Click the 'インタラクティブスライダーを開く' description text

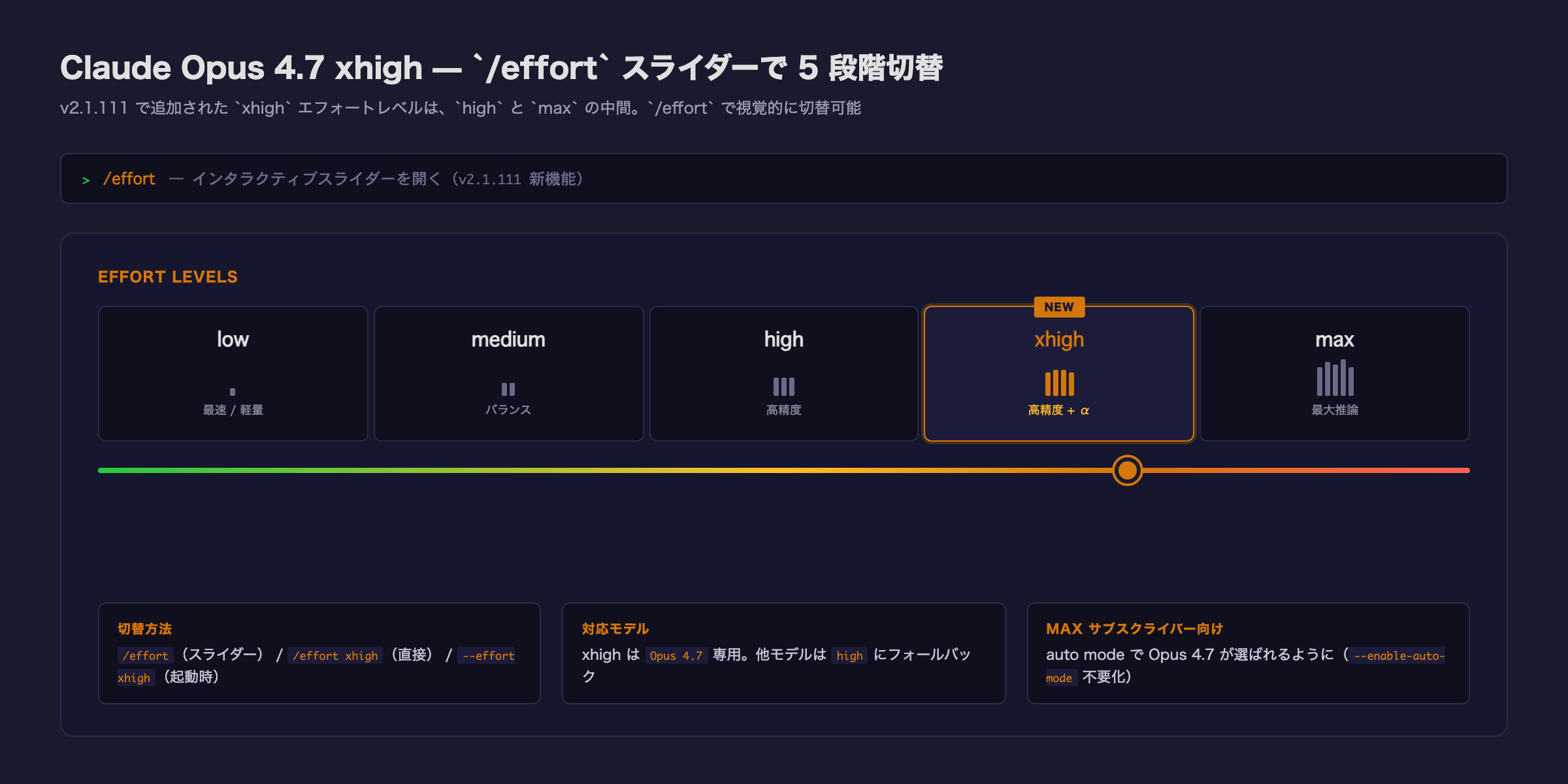point(317,179)
